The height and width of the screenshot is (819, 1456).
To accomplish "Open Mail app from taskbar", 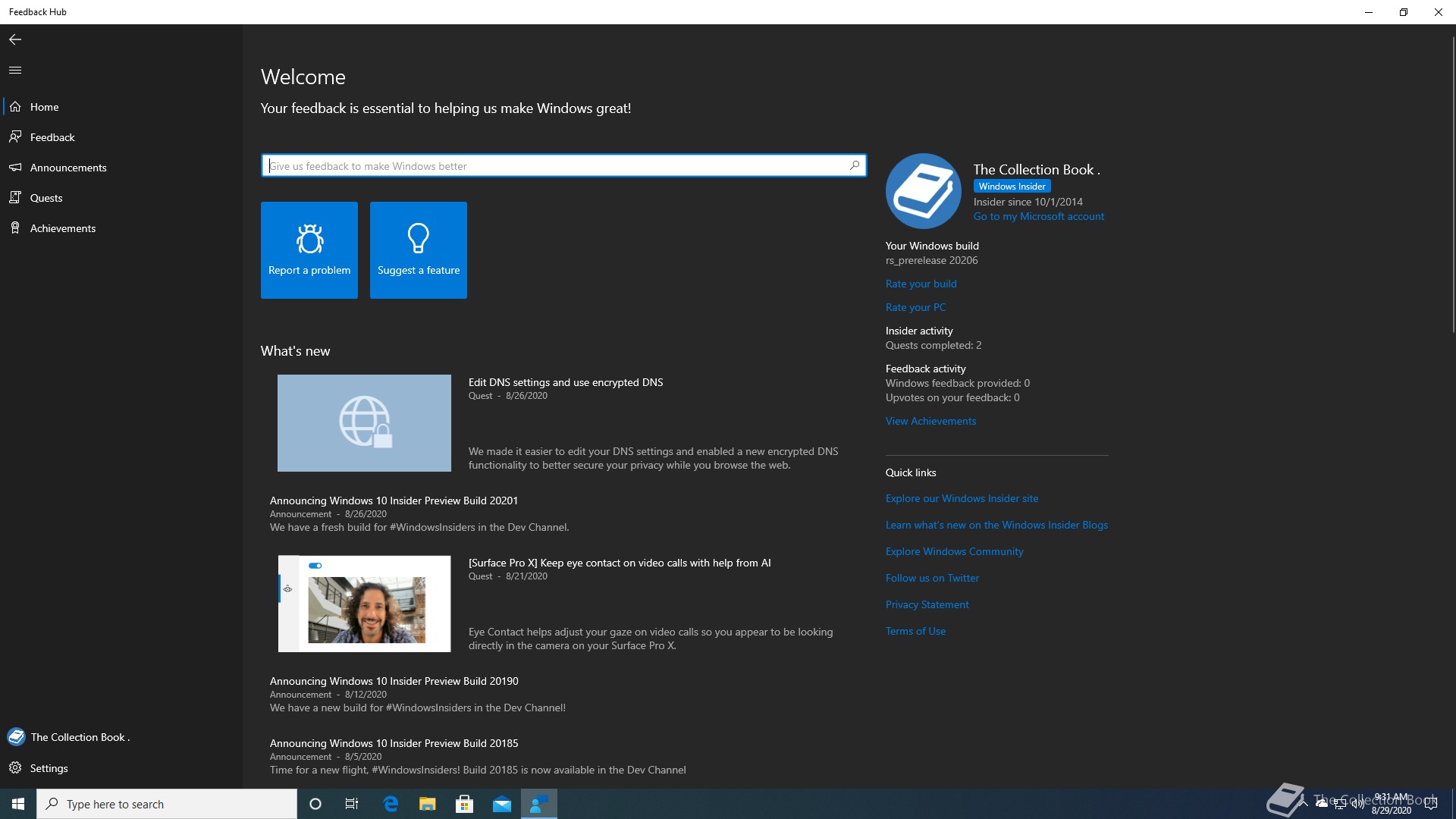I will [502, 804].
